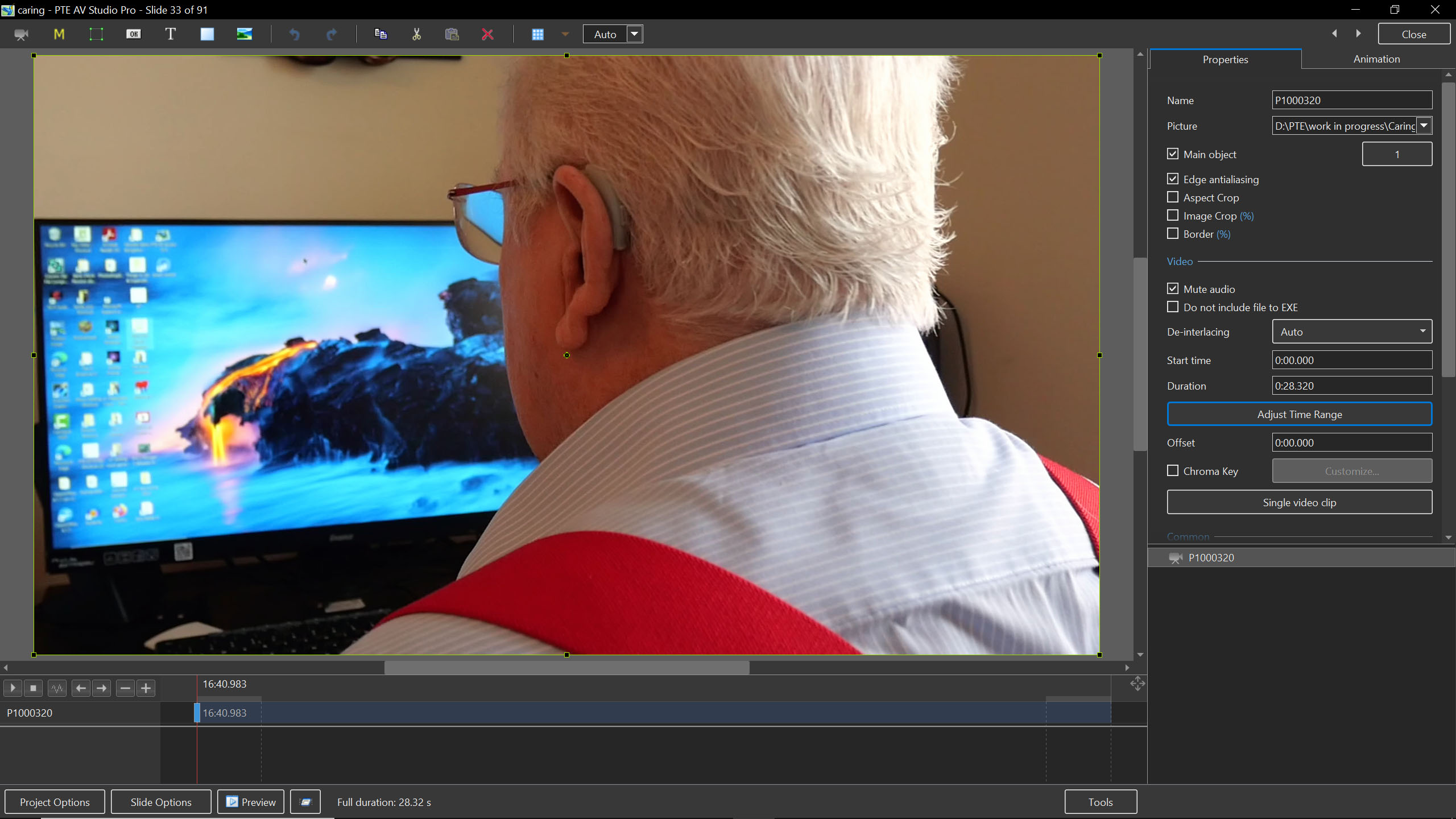Add an image via the landscape picture icon
Screen dimensions: 1456x819
(x=245, y=34)
